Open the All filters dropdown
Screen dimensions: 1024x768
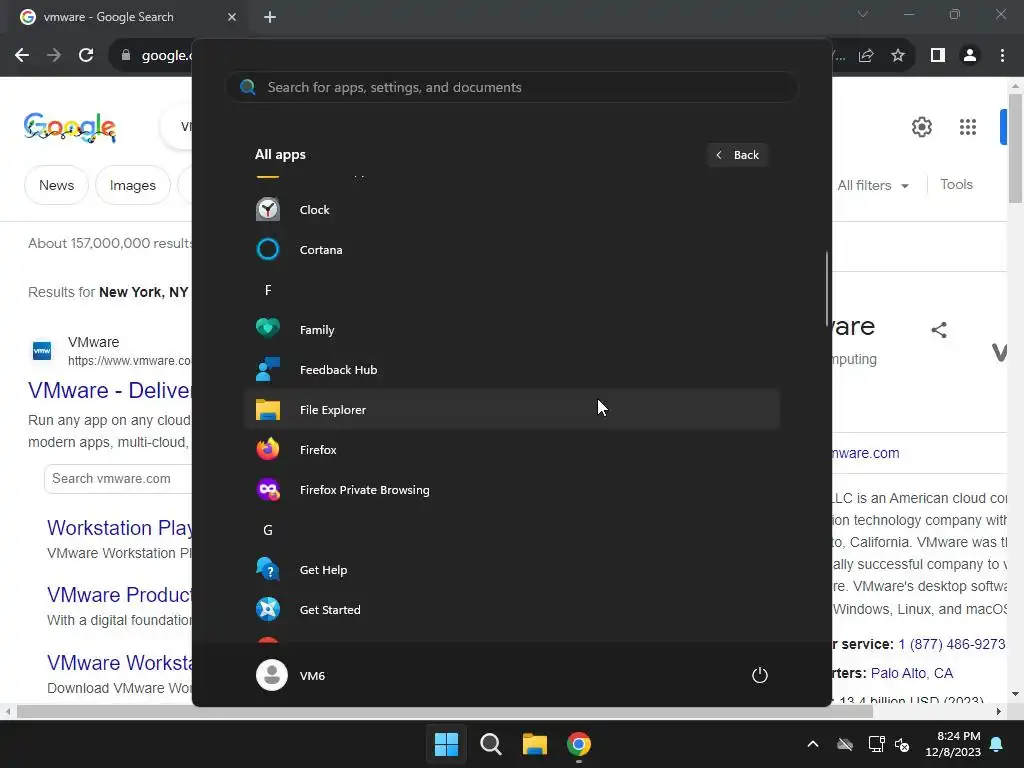873,185
